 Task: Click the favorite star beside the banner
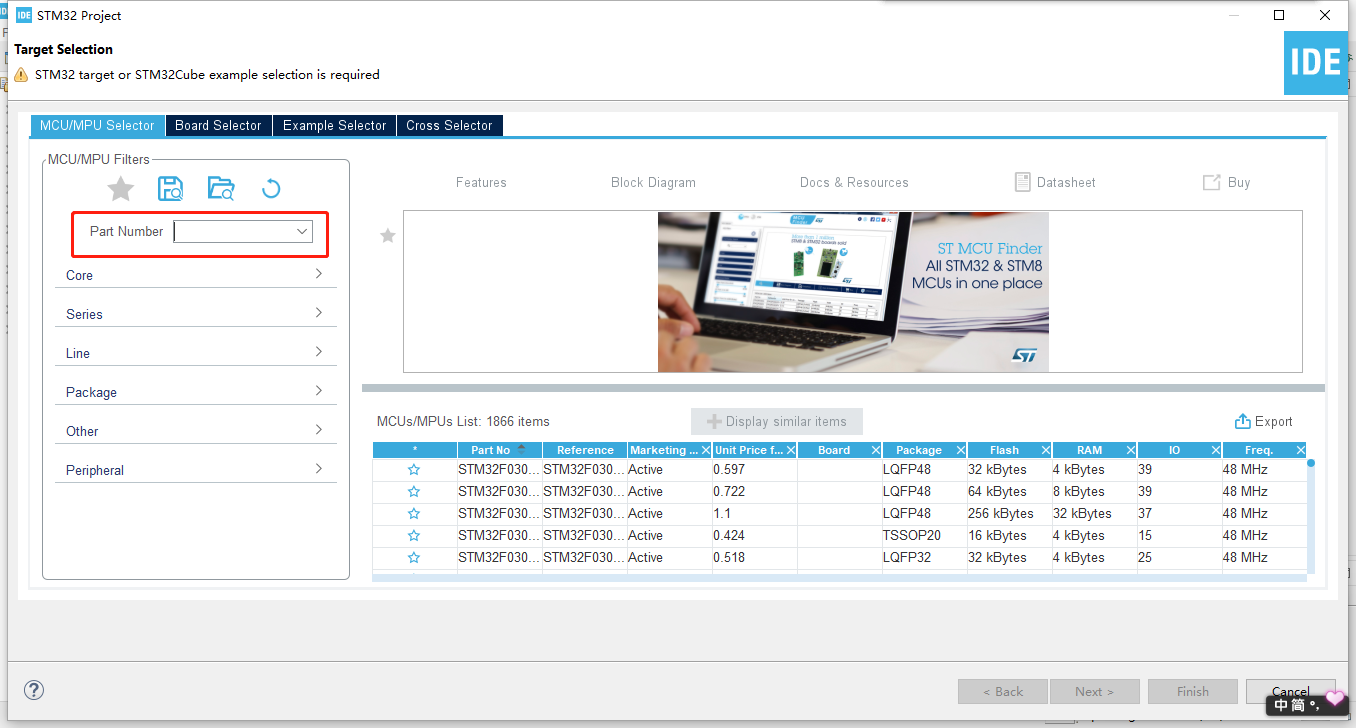388,235
